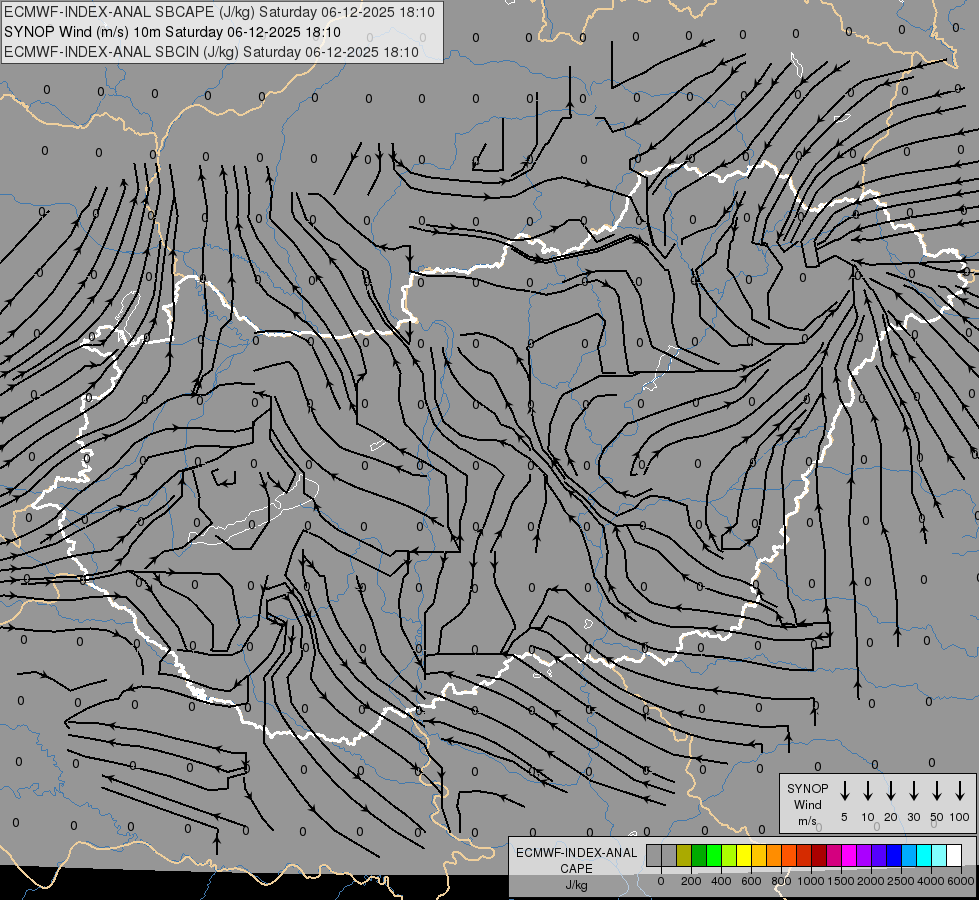Click the bright magenta CAPE legend swatch
979x900 pixels.
(849, 855)
